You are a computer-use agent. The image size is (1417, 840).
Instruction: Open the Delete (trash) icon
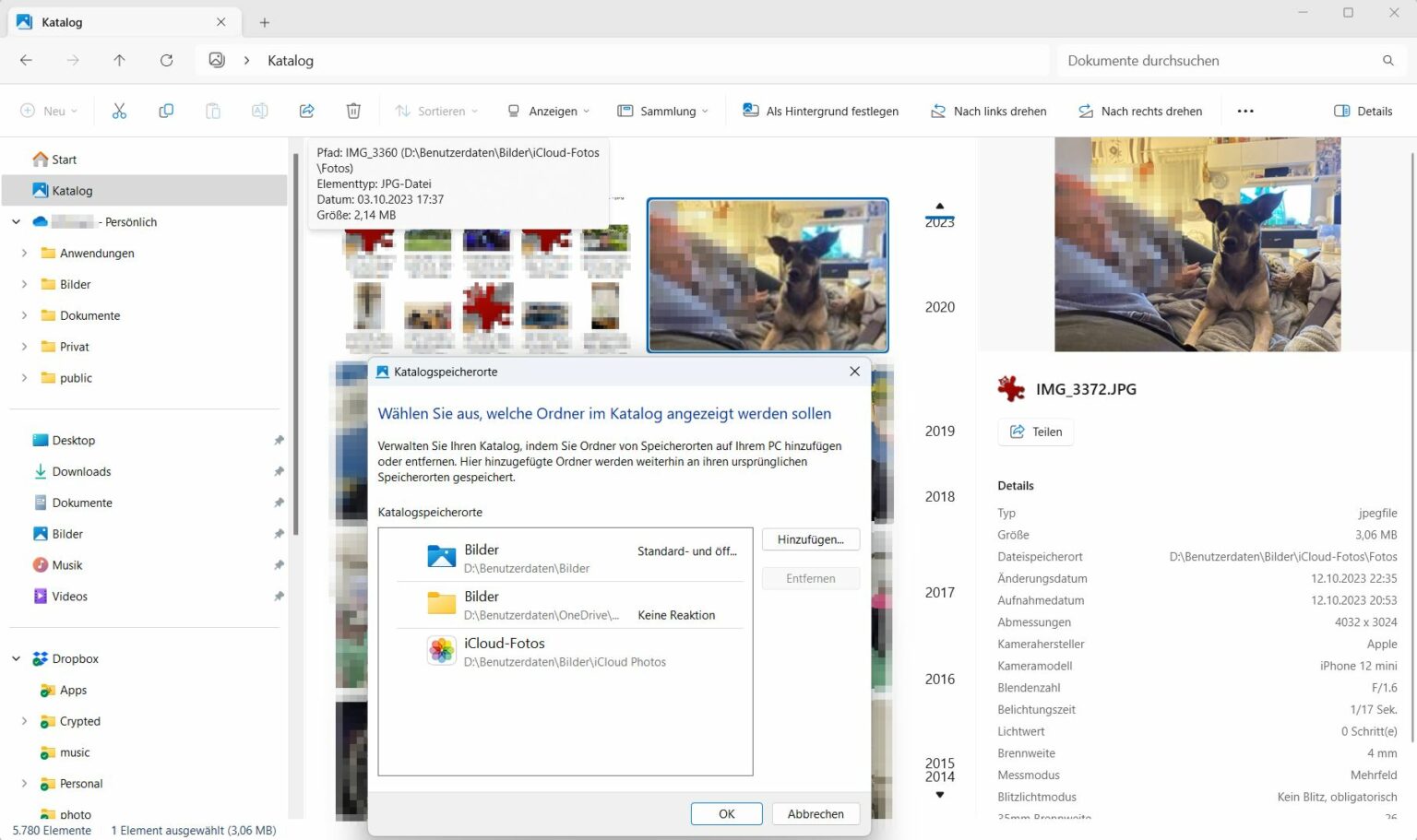[353, 110]
